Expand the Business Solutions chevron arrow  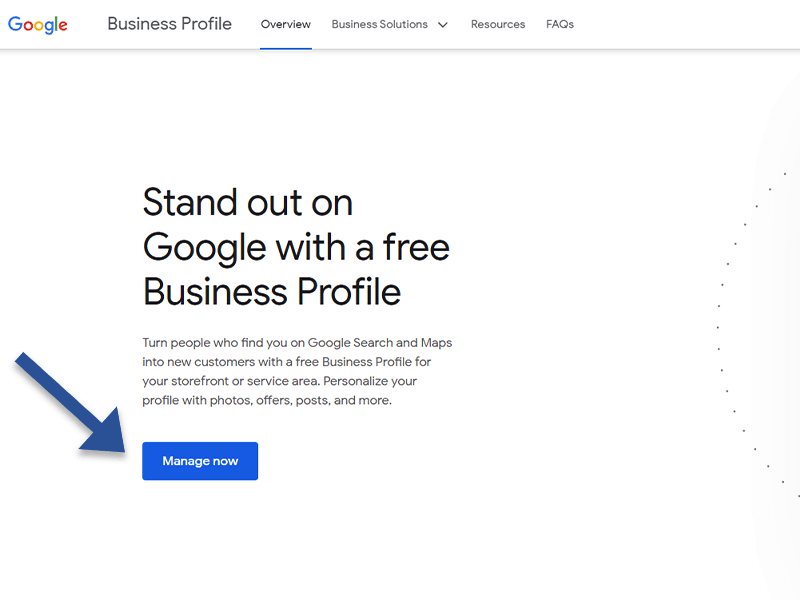tap(443, 24)
